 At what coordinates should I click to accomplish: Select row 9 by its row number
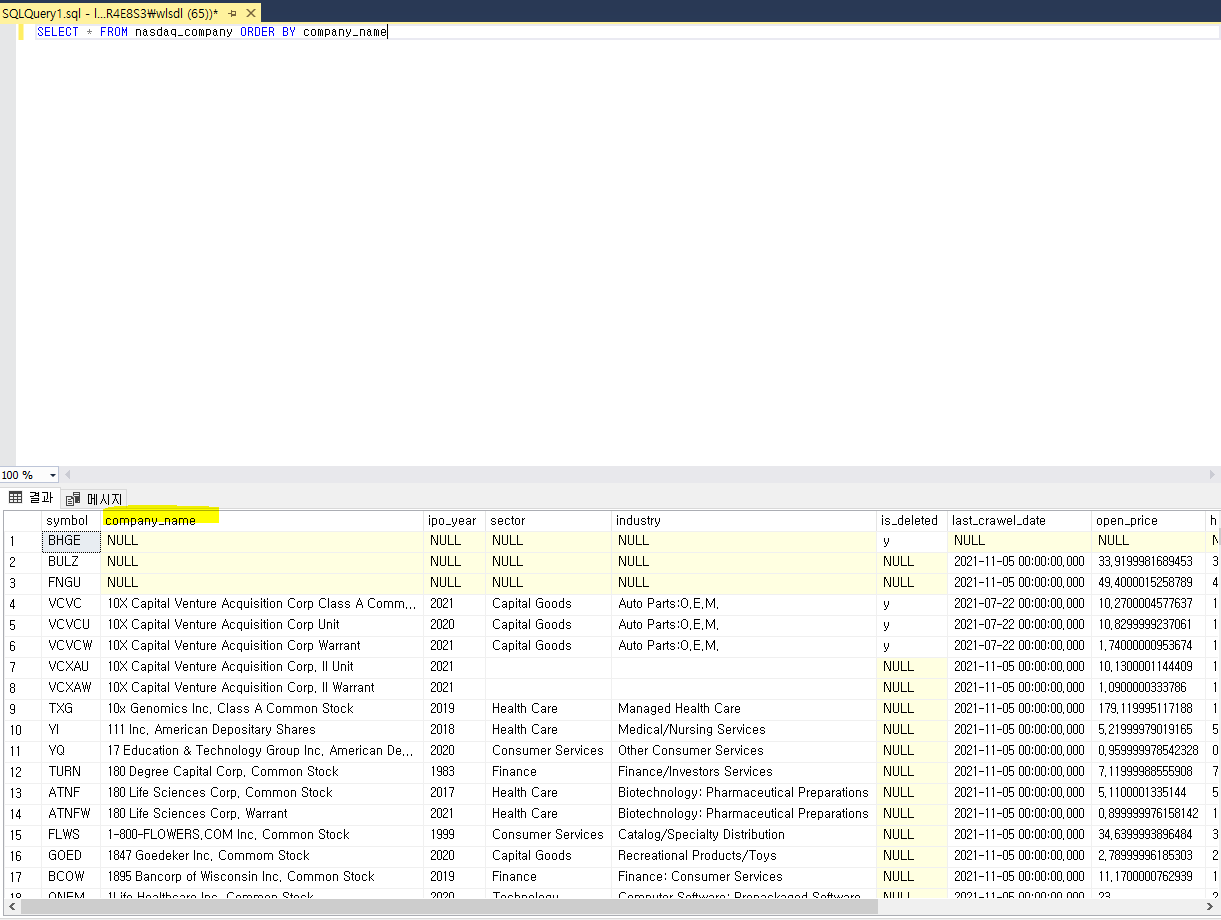(22, 709)
